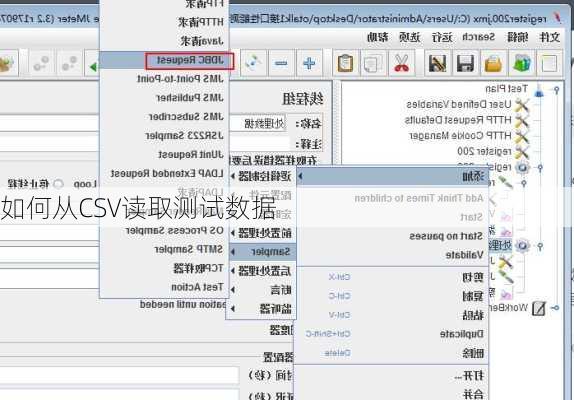Select JDBC Request from the Sampler list
Screen dimensions: 574x400
pyautogui.click(x=164, y=60)
